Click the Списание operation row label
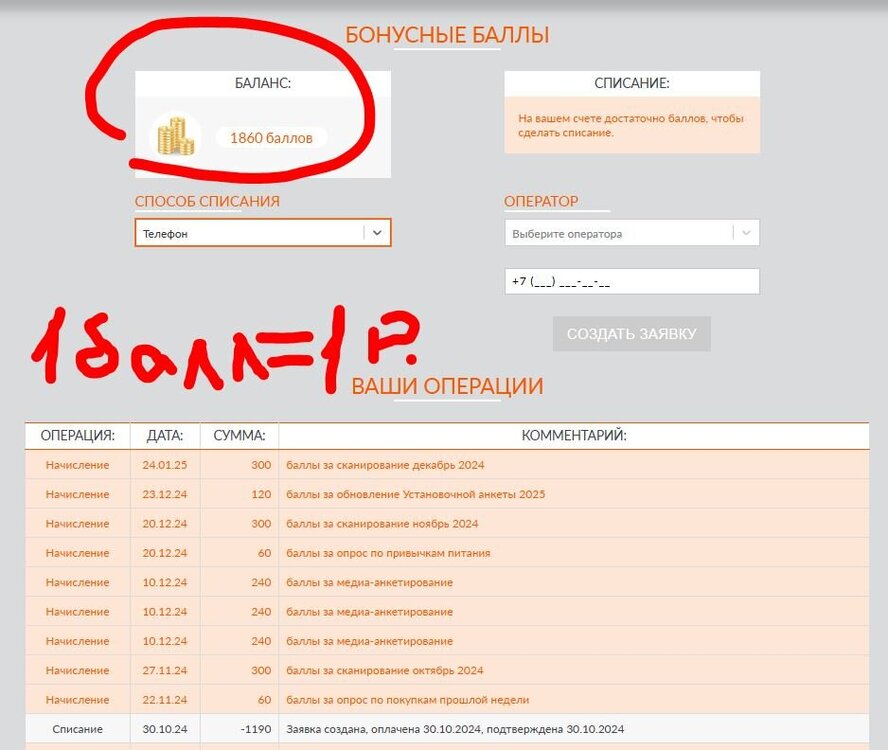The height and width of the screenshot is (750, 888). (78, 730)
